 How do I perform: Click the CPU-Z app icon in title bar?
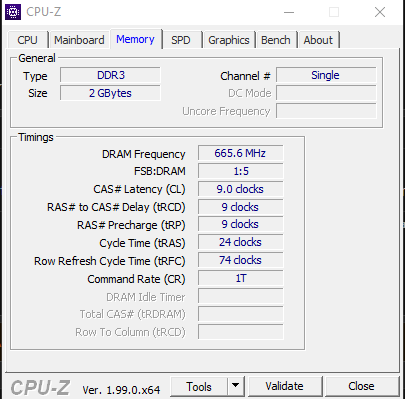pos(13,12)
